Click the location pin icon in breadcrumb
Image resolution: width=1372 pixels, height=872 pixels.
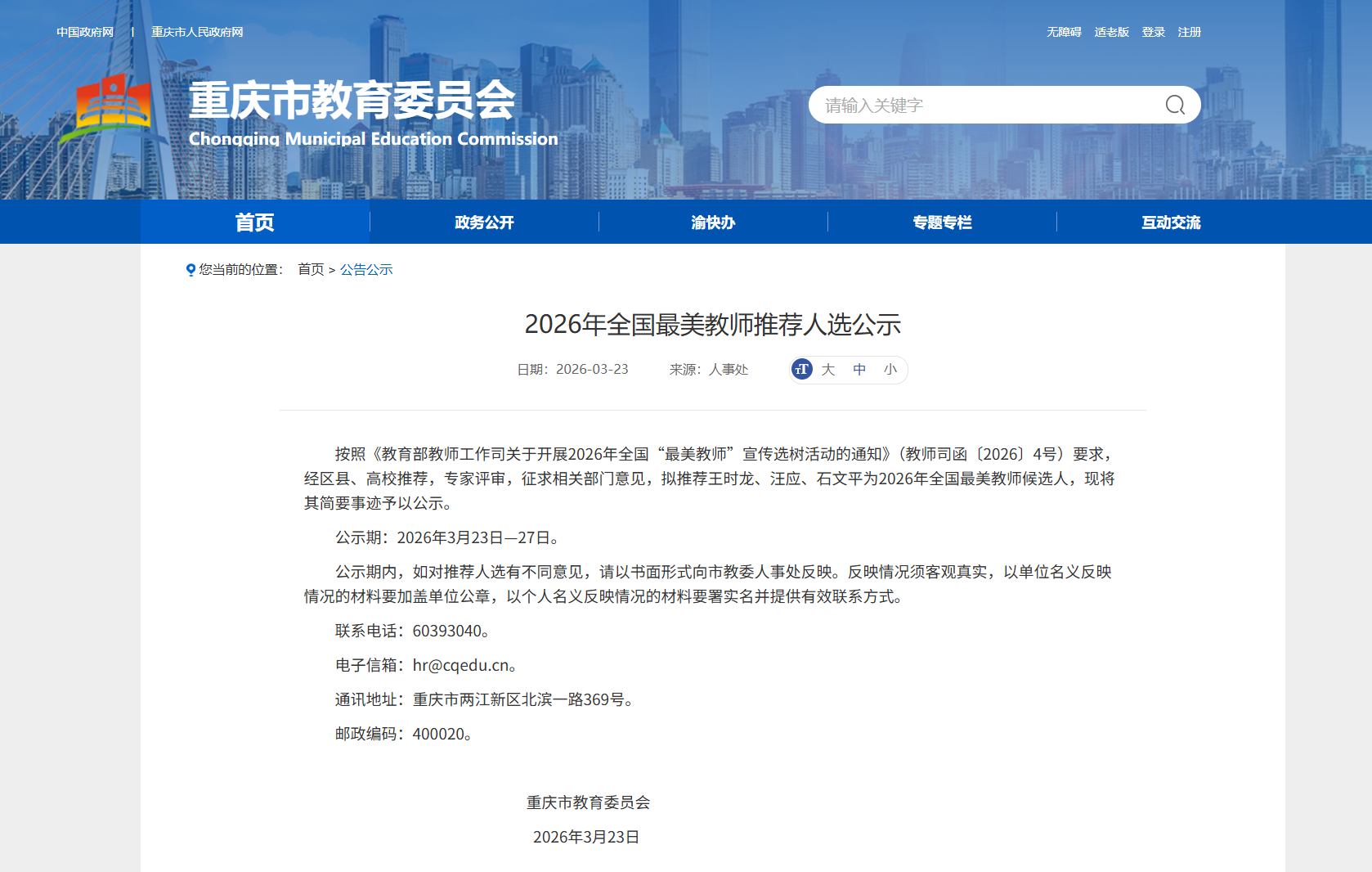coord(191,270)
